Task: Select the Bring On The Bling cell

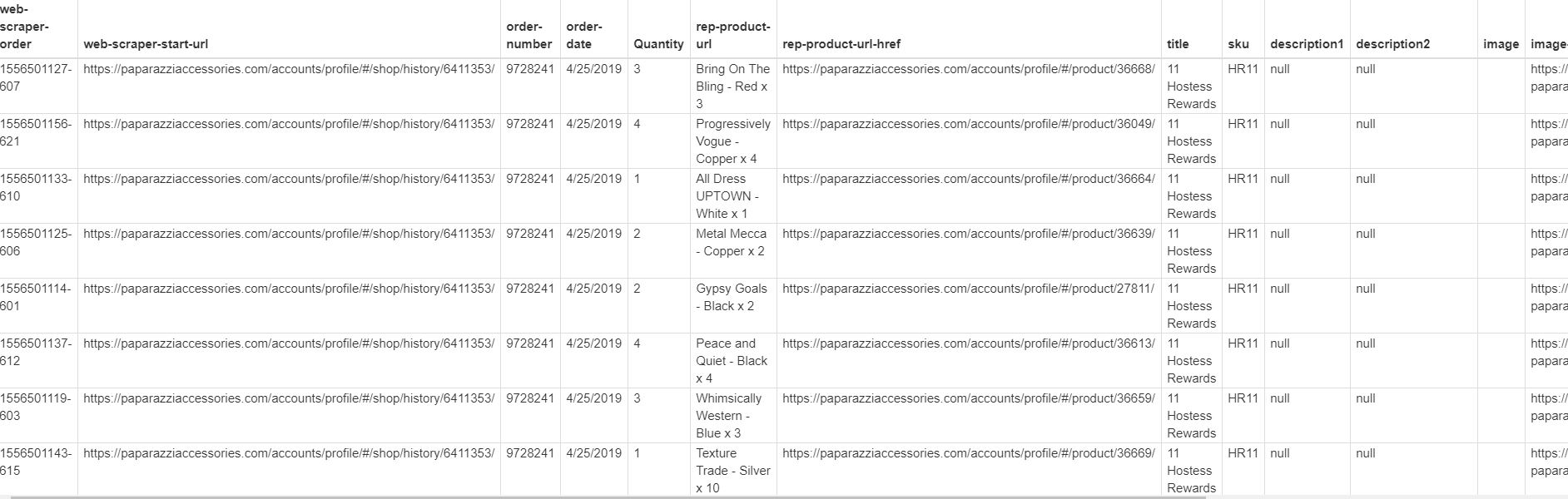Action: 732,86
